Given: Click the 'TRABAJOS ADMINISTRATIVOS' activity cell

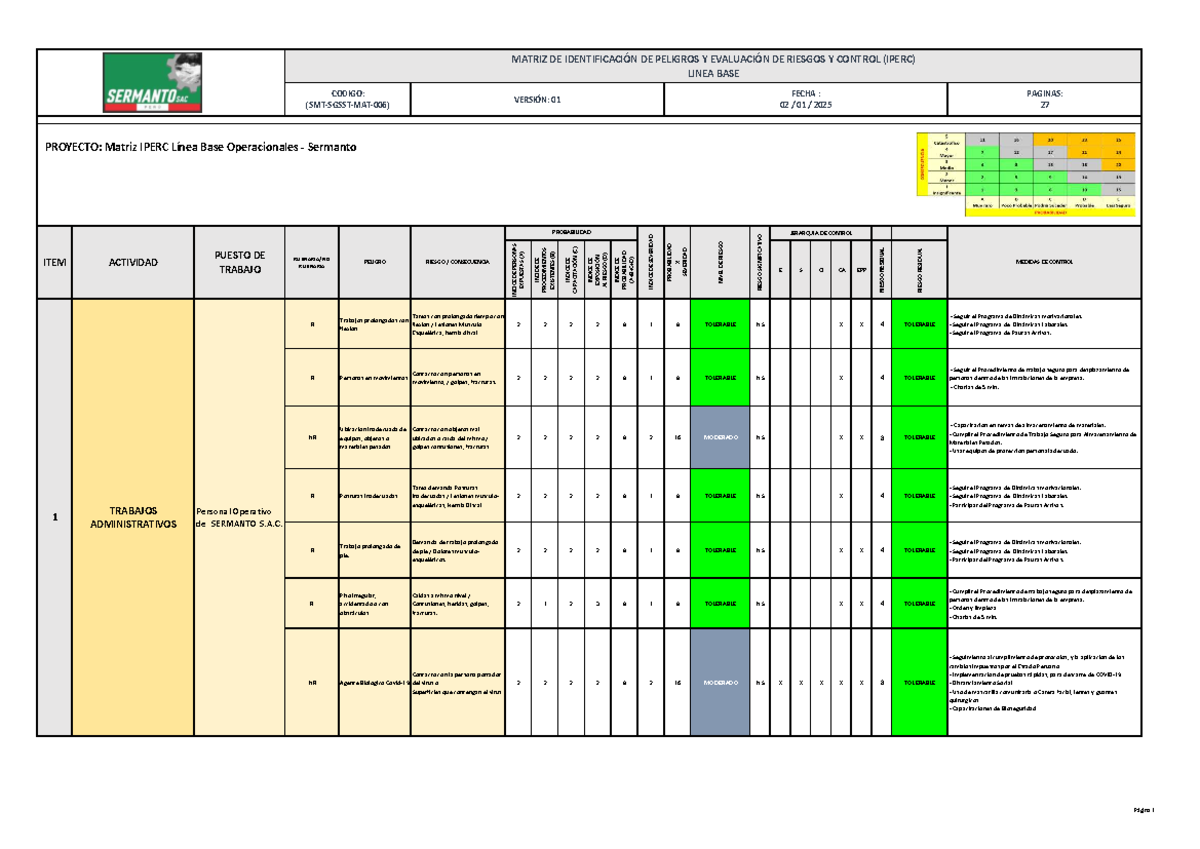Looking at the screenshot, I should coord(134,517).
